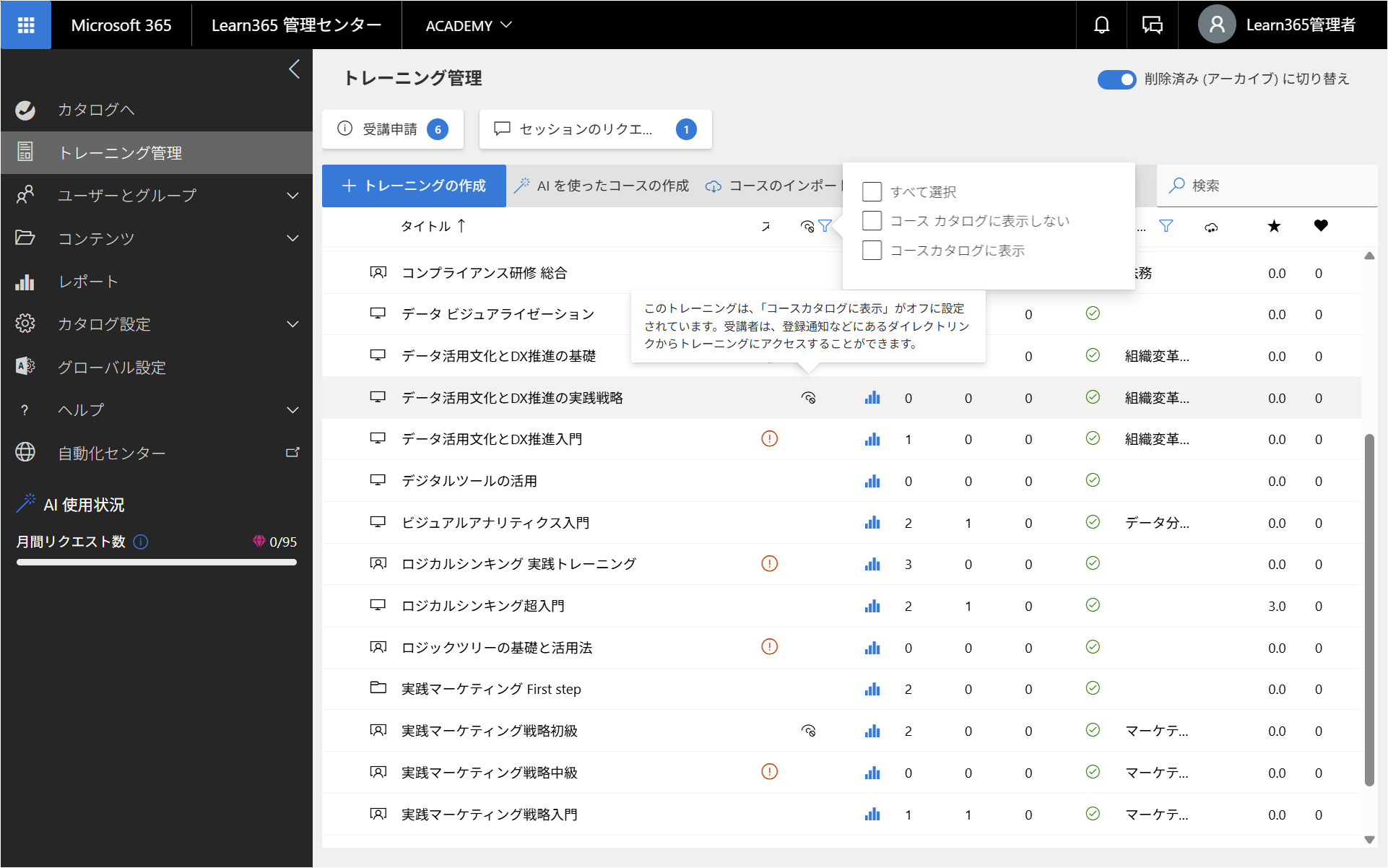Image resolution: width=1388 pixels, height=868 pixels.
Task: Expand ユーザーとグループ menu
Action: pos(292,196)
